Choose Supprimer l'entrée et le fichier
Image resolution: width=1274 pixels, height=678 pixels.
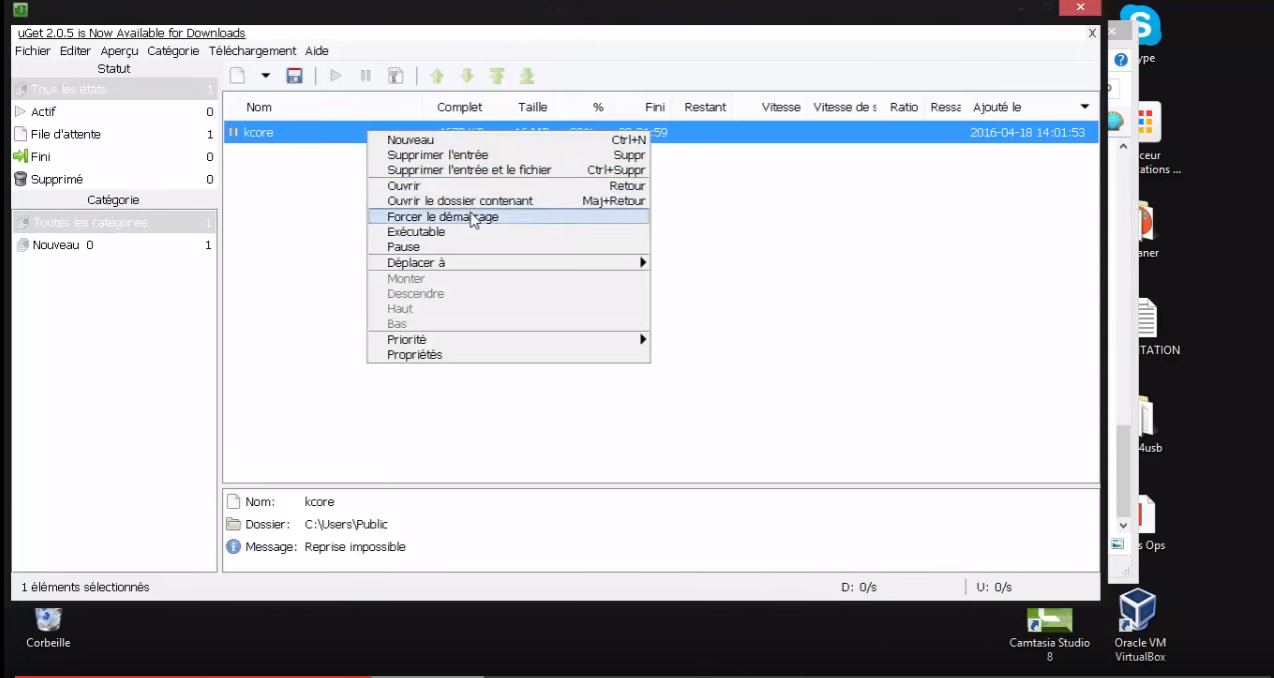(509, 170)
